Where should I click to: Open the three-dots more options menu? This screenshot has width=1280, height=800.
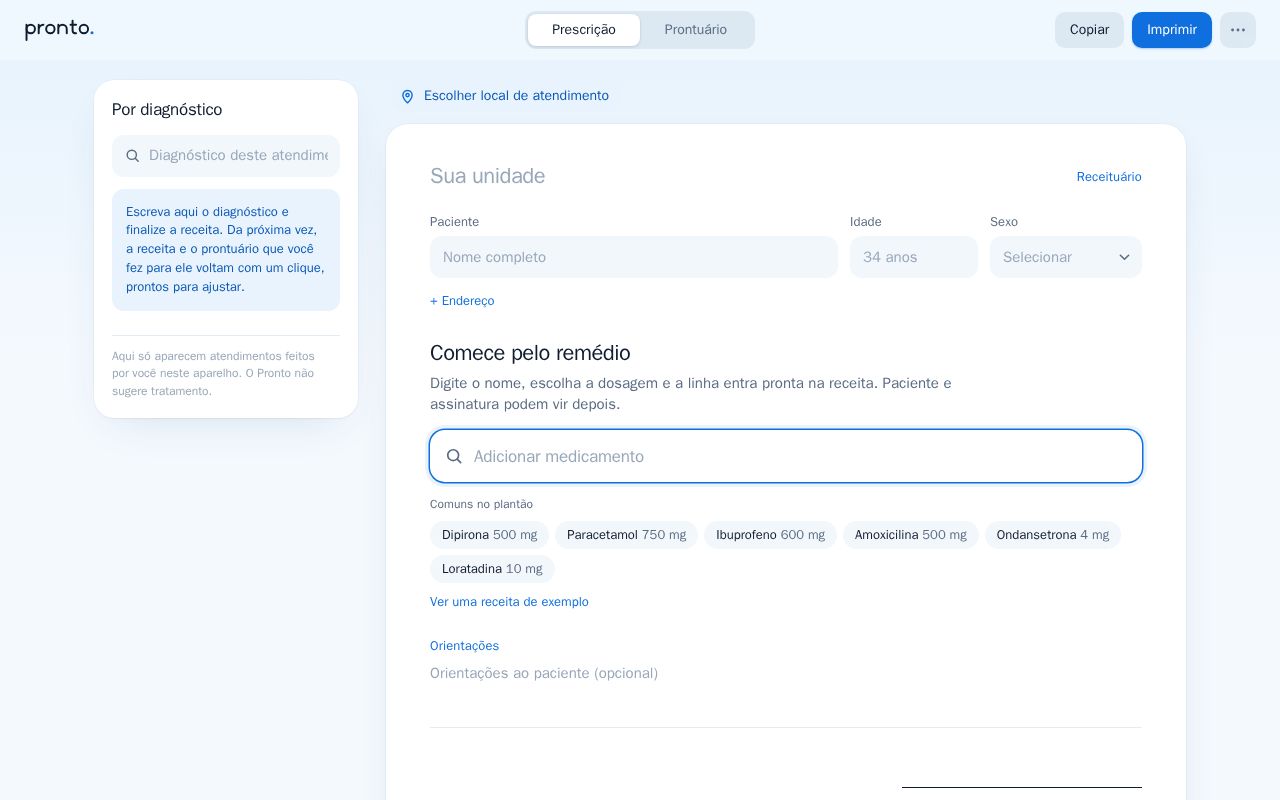click(x=1238, y=30)
